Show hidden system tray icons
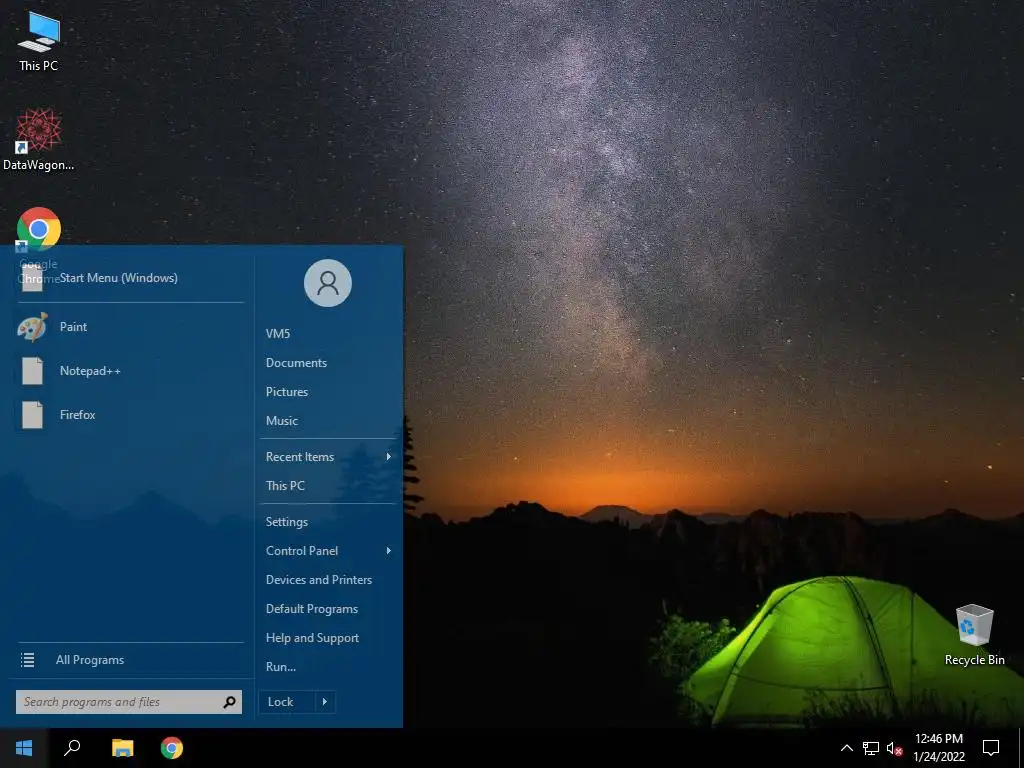1024x768 pixels. pos(846,748)
